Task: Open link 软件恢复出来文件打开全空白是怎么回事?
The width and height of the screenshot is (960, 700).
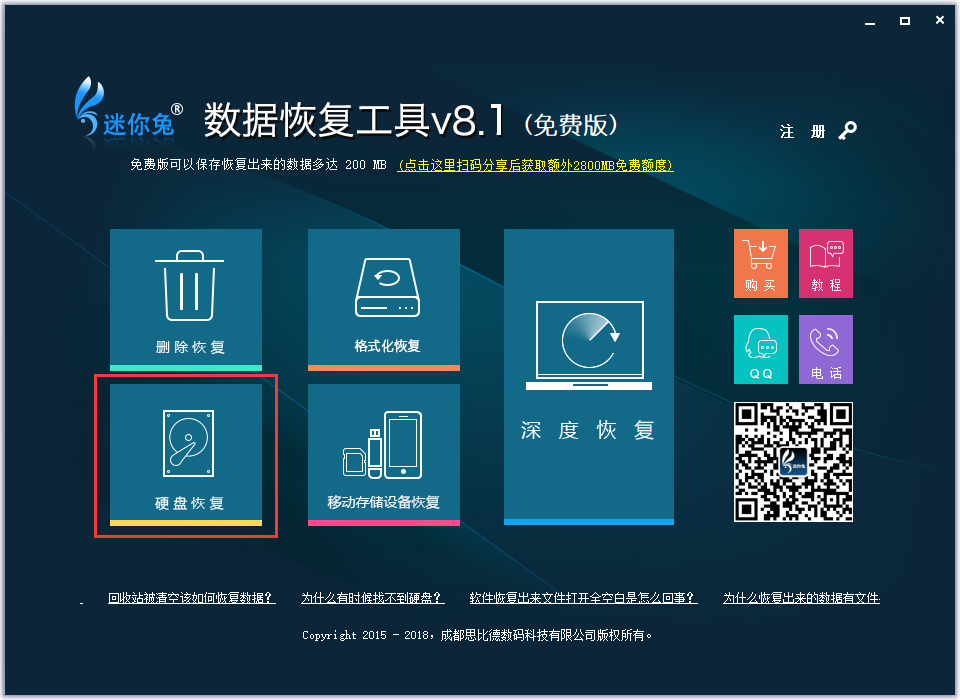Action: pyautogui.click(x=583, y=598)
